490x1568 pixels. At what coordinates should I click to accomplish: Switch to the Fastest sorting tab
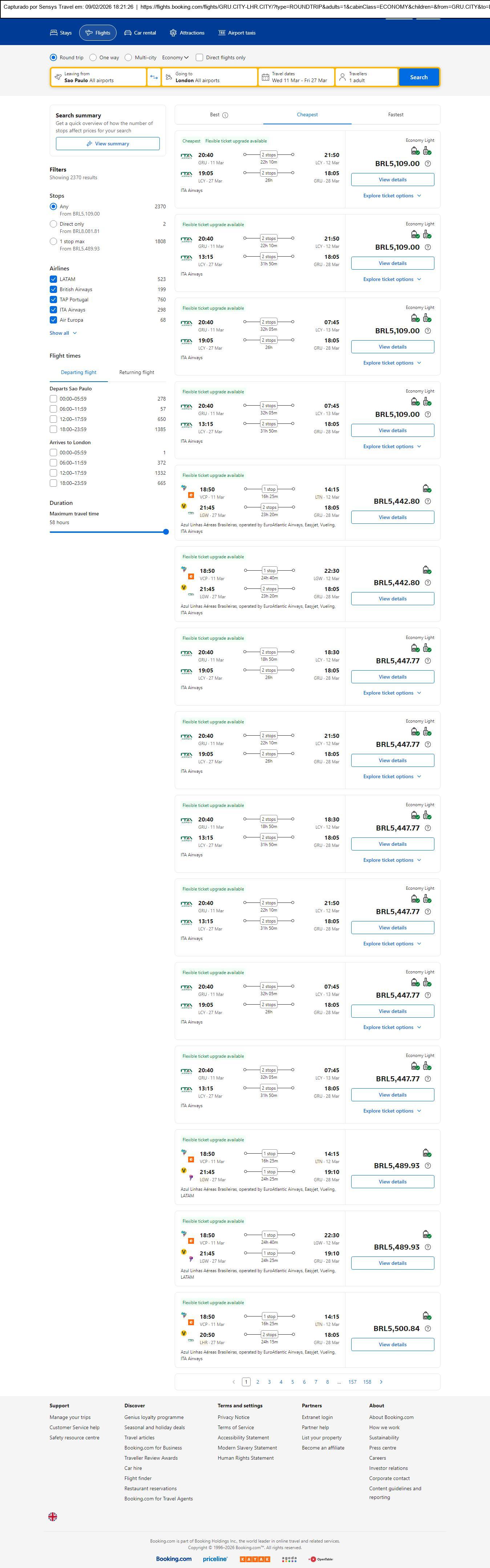pos(396,114)
